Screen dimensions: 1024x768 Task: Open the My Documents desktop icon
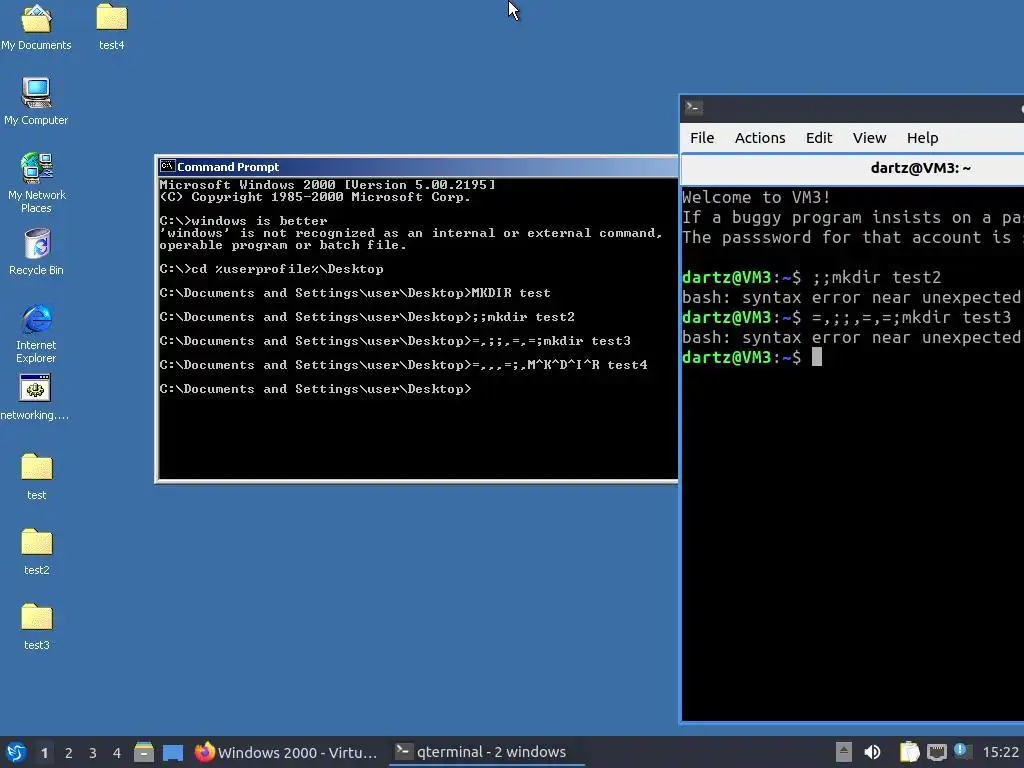[36, 26]
